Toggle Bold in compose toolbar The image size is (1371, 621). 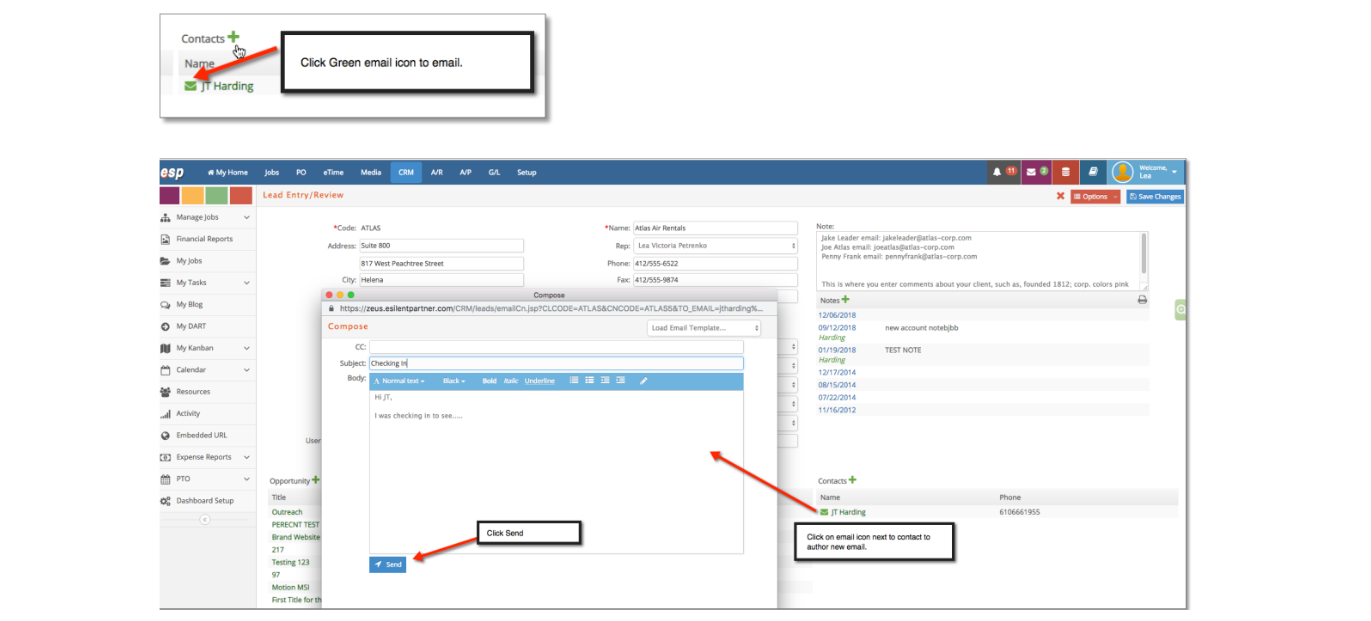489,381
